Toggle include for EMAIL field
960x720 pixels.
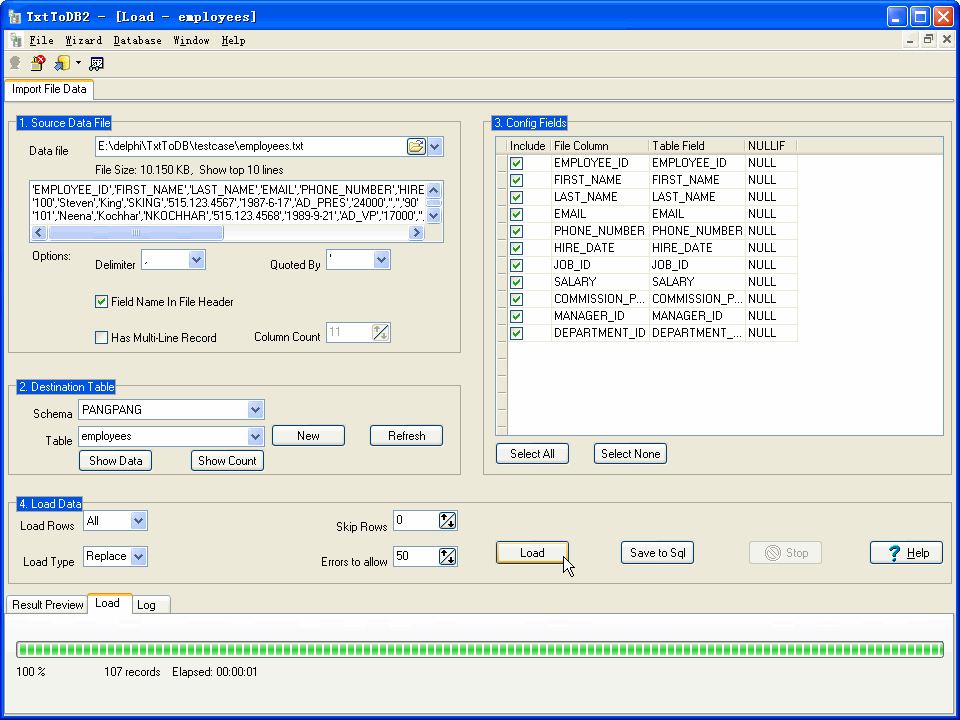tap(517, 214)
